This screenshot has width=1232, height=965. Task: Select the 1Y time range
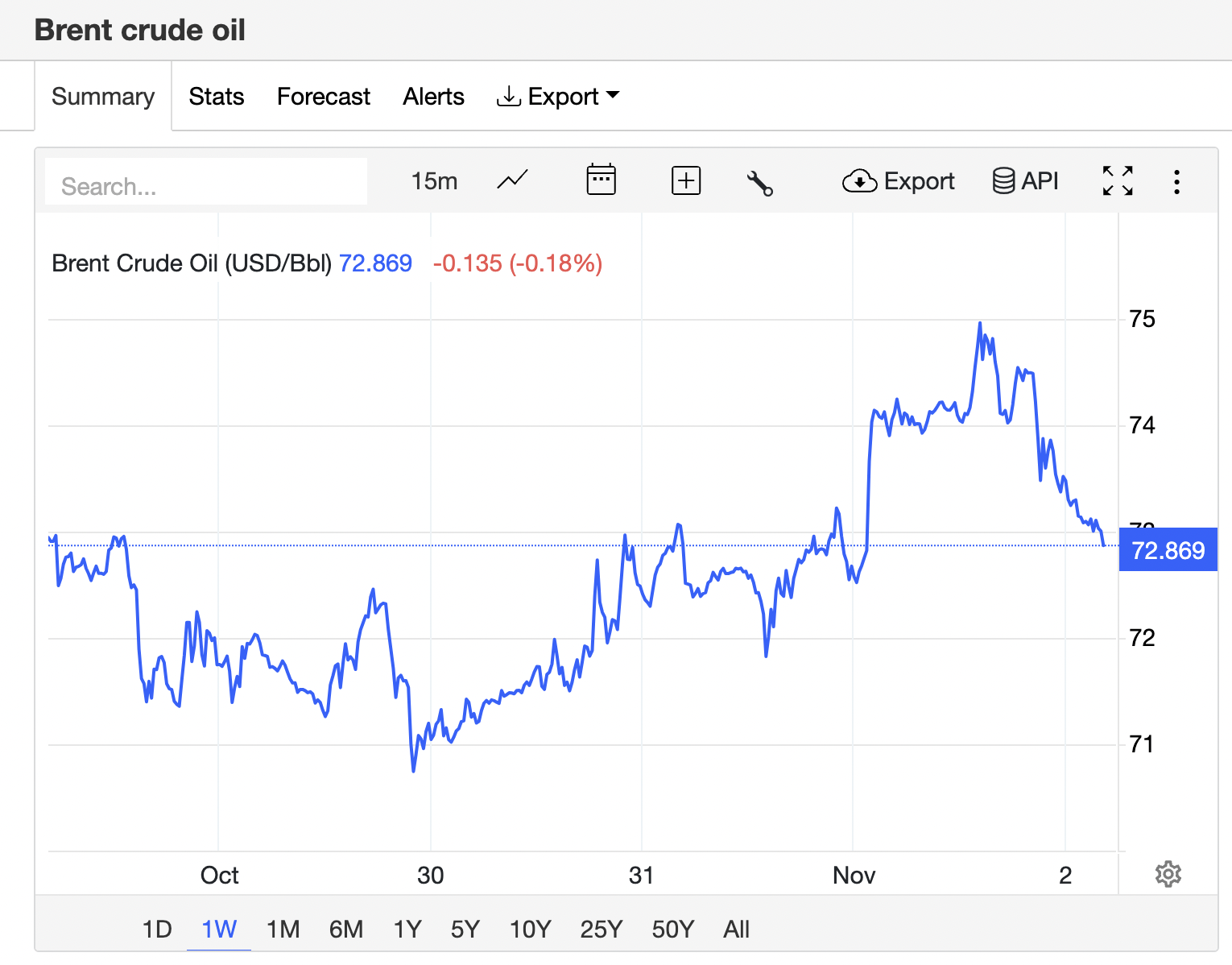[407, 930]
